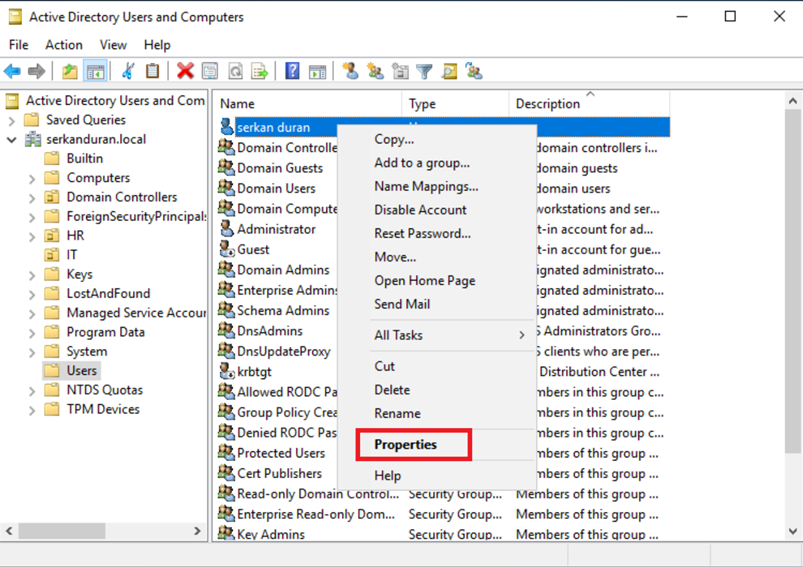
Task: Expand the HR organizational unit
Action: click(32, 237)
